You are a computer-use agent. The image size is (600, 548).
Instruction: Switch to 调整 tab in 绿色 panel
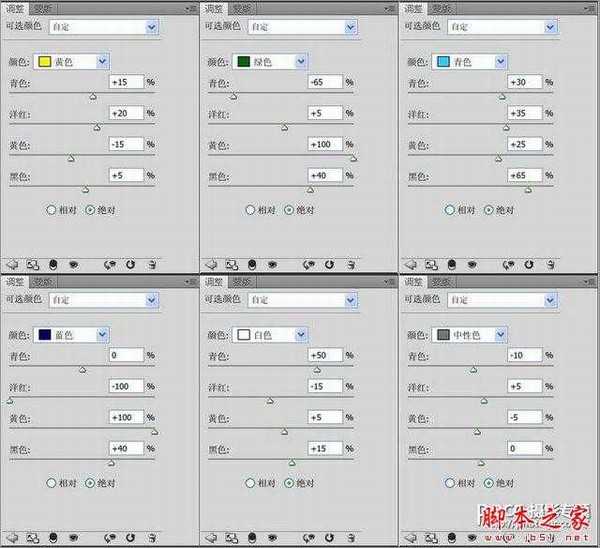(214, 8)
